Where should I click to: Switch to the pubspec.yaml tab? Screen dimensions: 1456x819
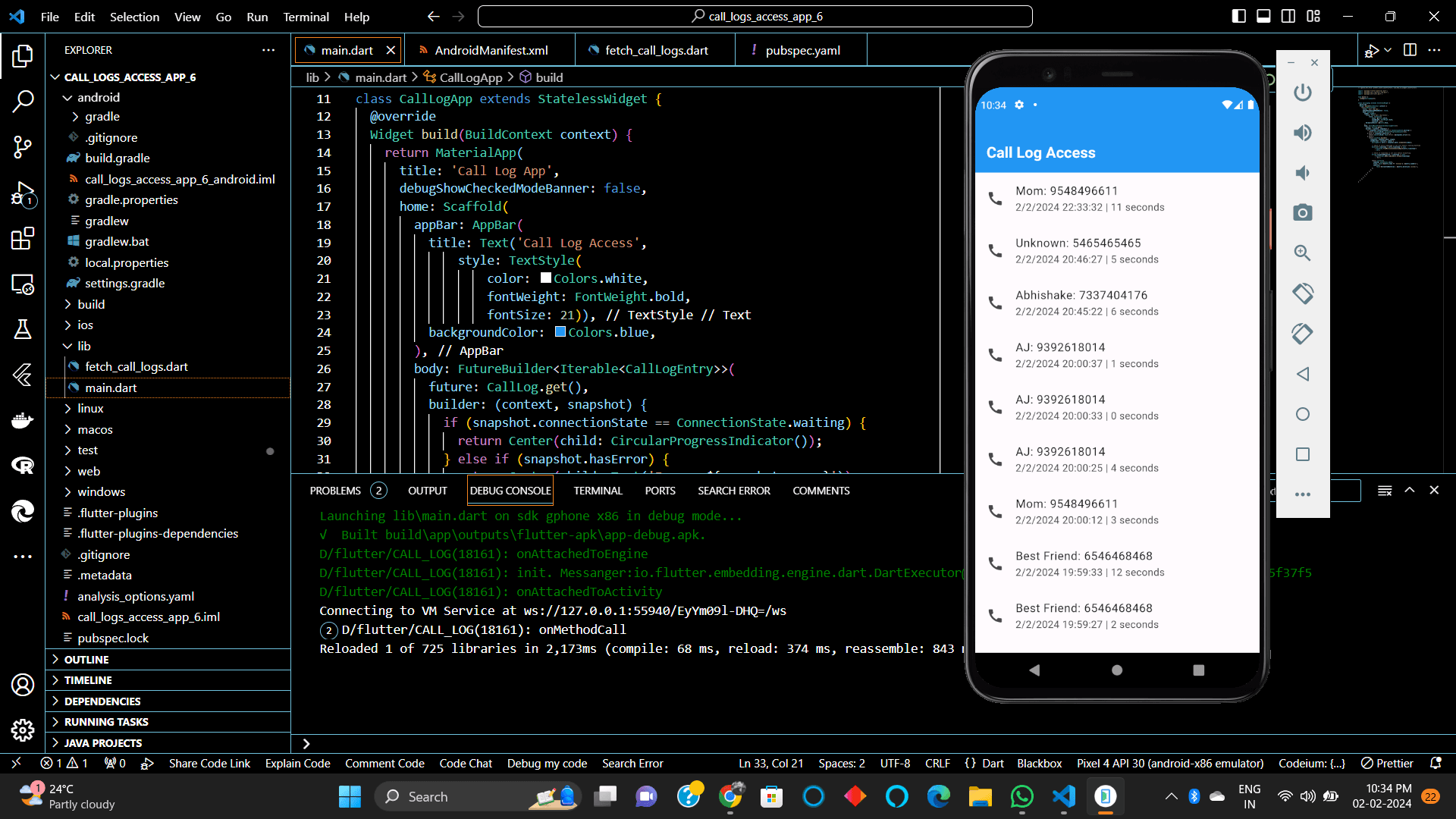point(802,50)
